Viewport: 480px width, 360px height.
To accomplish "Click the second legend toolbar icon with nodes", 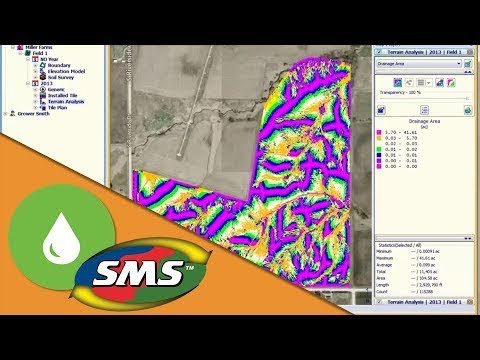I will pyautogui.click(x=409, y=82).
